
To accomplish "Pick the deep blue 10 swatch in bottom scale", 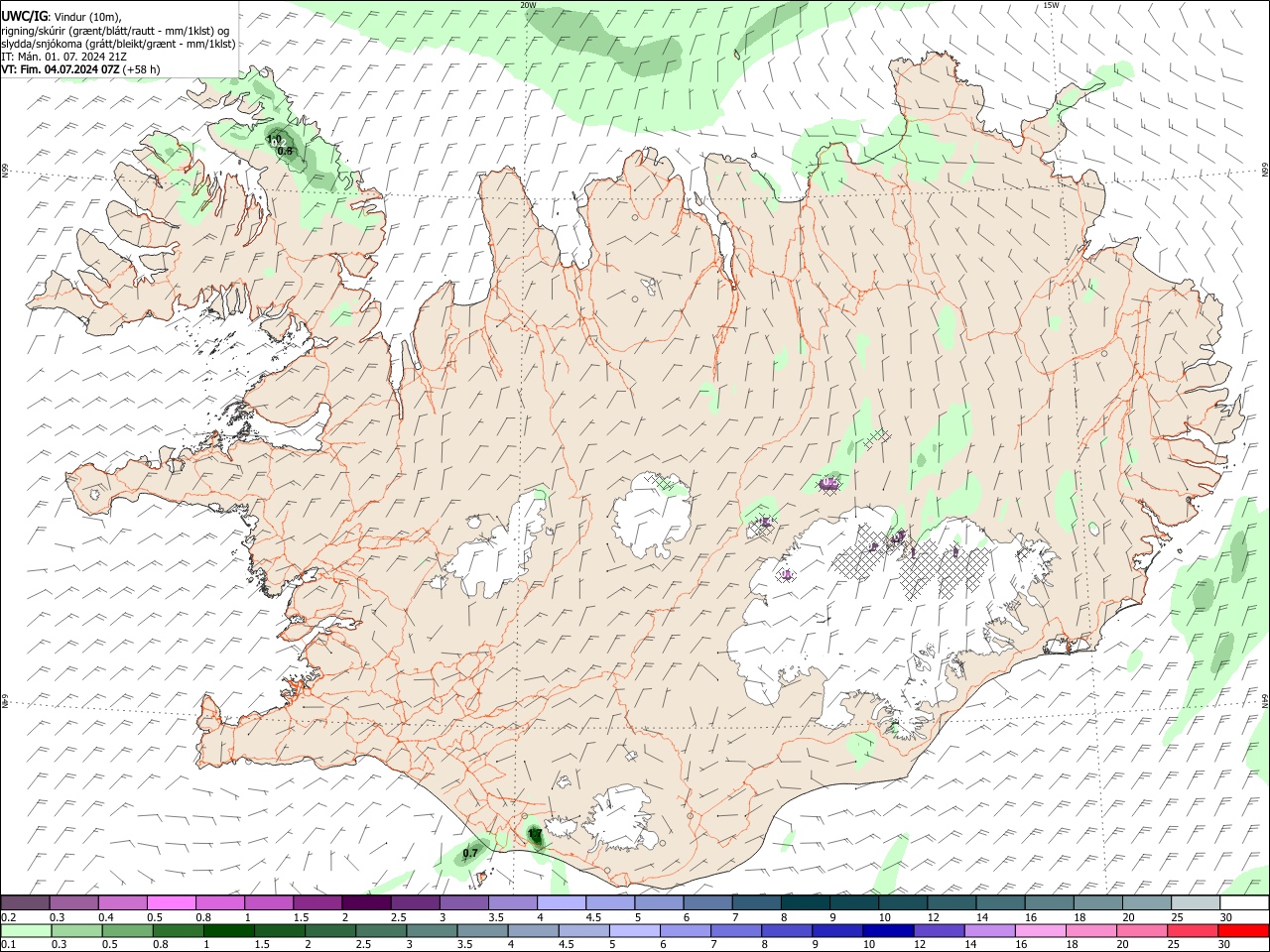I will [x=887, y=931].
